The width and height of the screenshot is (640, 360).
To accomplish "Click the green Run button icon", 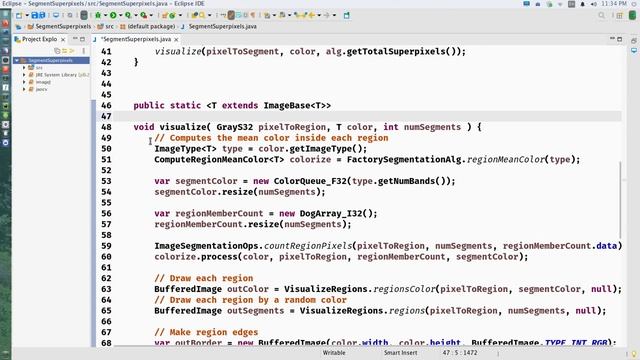I will point(113,16).
